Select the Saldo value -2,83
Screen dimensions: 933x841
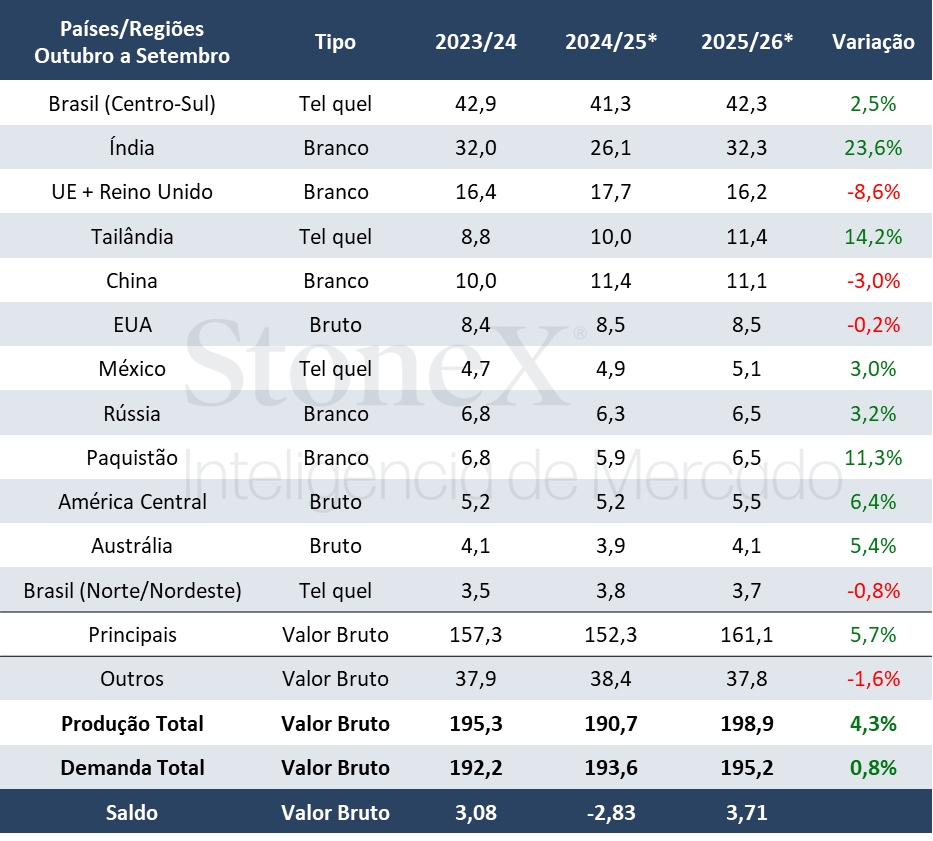point(610,813)
